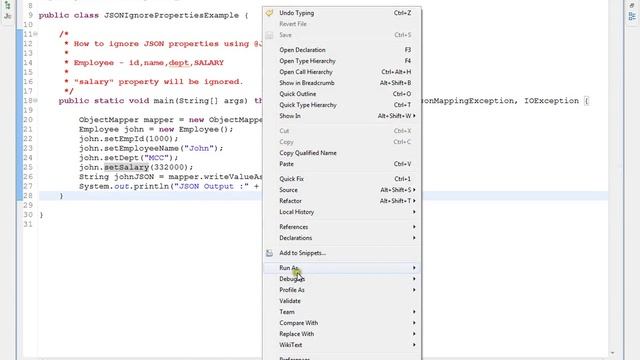640x360 pixels.
Task: Choose Paste from the context menu
Action: 342,164
